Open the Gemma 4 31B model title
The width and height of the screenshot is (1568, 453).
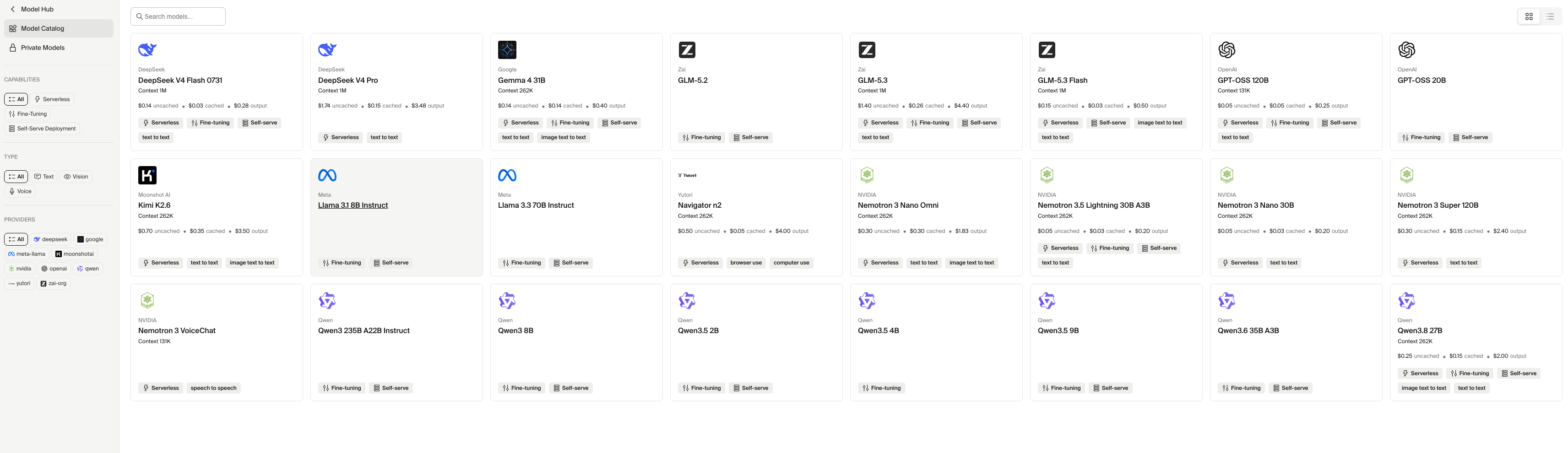(521, 80)
